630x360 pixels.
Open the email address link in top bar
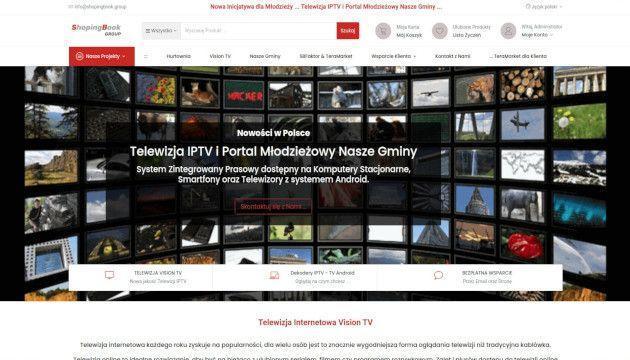[97, 7]
